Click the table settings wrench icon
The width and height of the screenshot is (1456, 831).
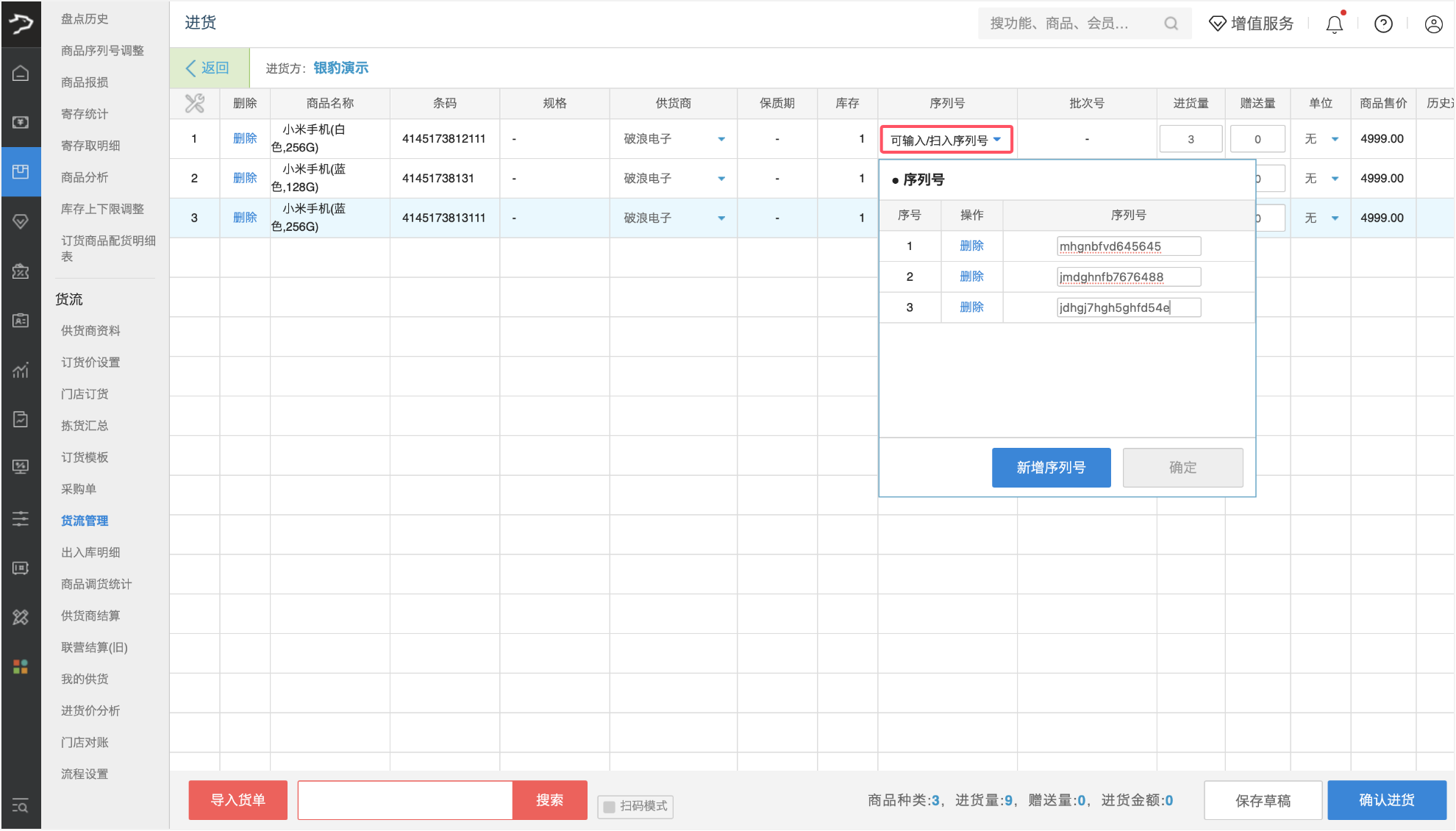pos(195,104)
